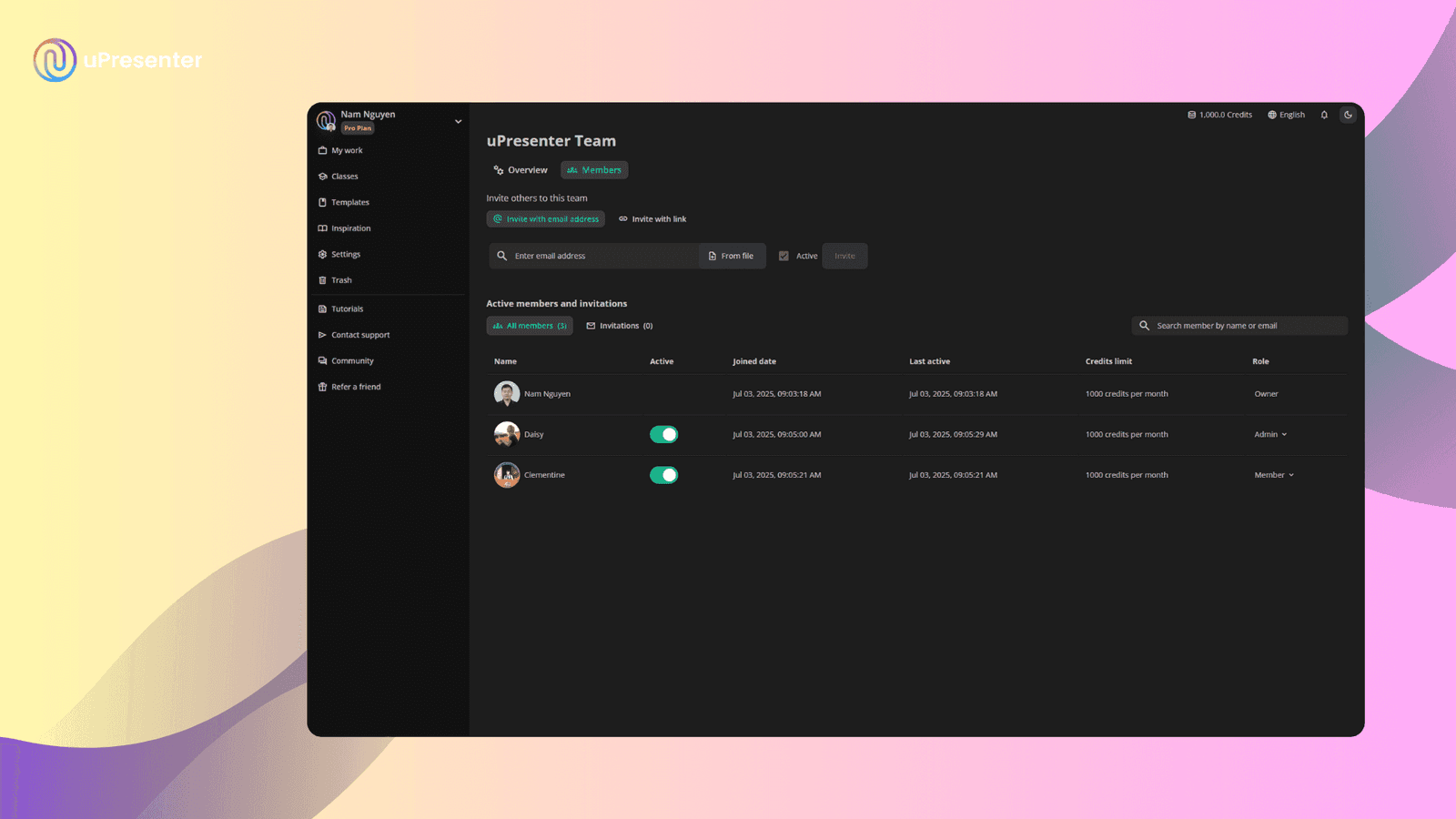
Task: Click the notification bell icon
Action: tap(1324, 115)
